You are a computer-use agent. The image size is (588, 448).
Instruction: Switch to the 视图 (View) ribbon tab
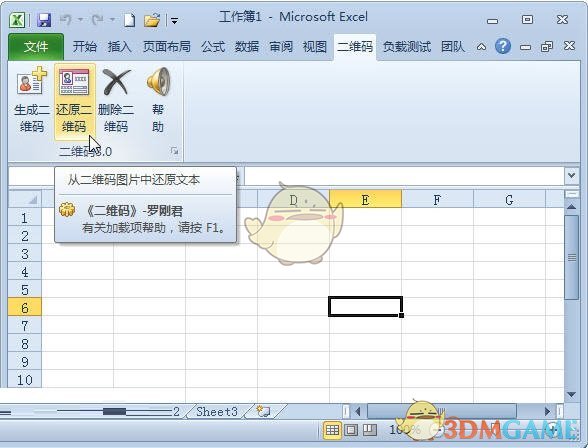coord(315,47)
